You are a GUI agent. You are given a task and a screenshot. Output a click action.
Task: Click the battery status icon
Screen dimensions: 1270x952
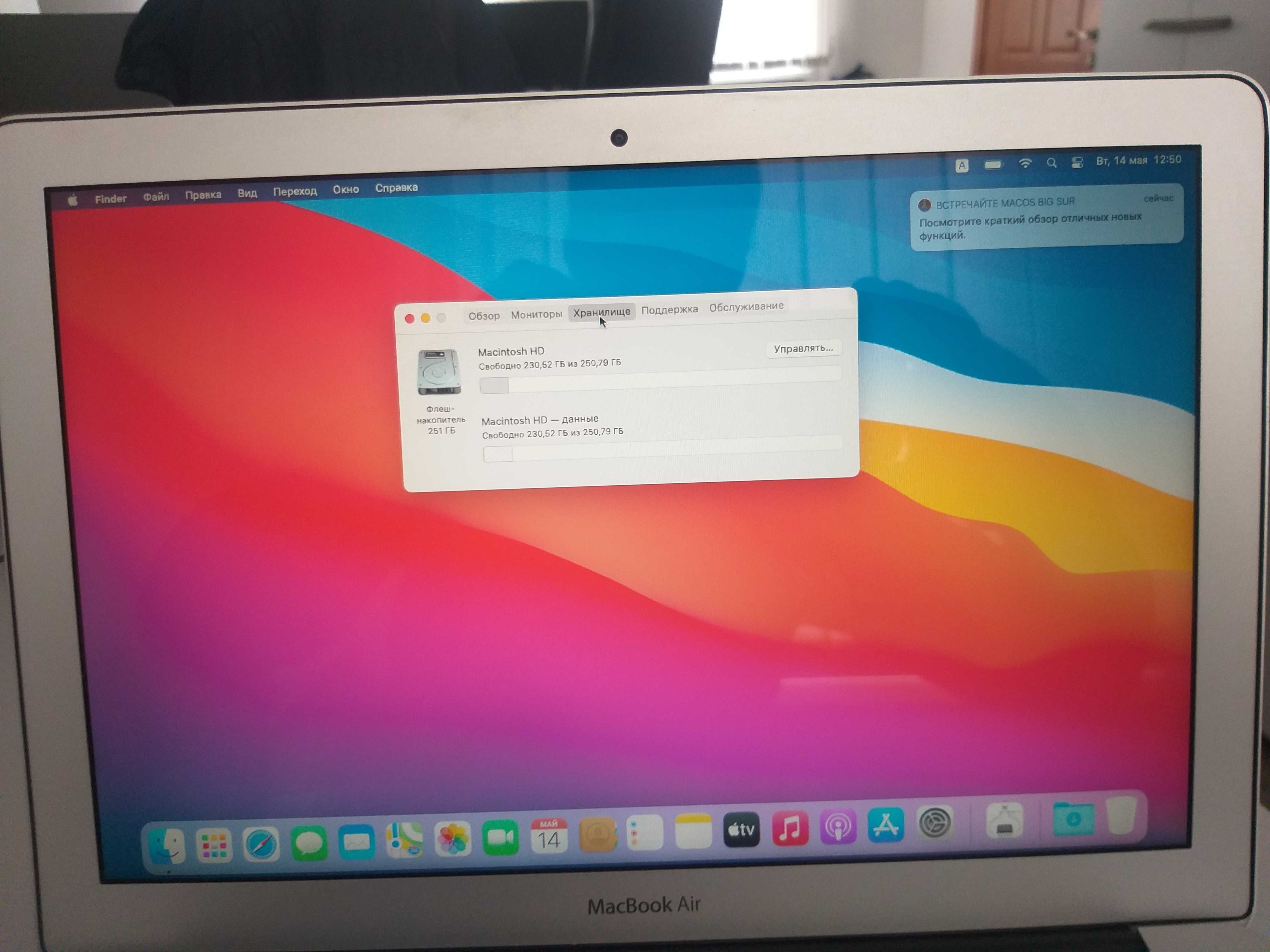993,165
